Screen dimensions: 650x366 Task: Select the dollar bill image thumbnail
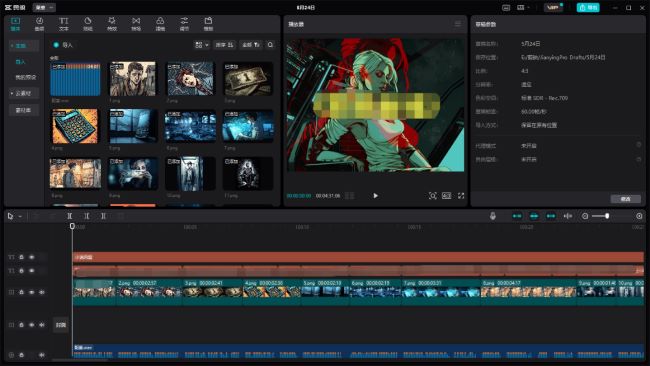point(248,79)
